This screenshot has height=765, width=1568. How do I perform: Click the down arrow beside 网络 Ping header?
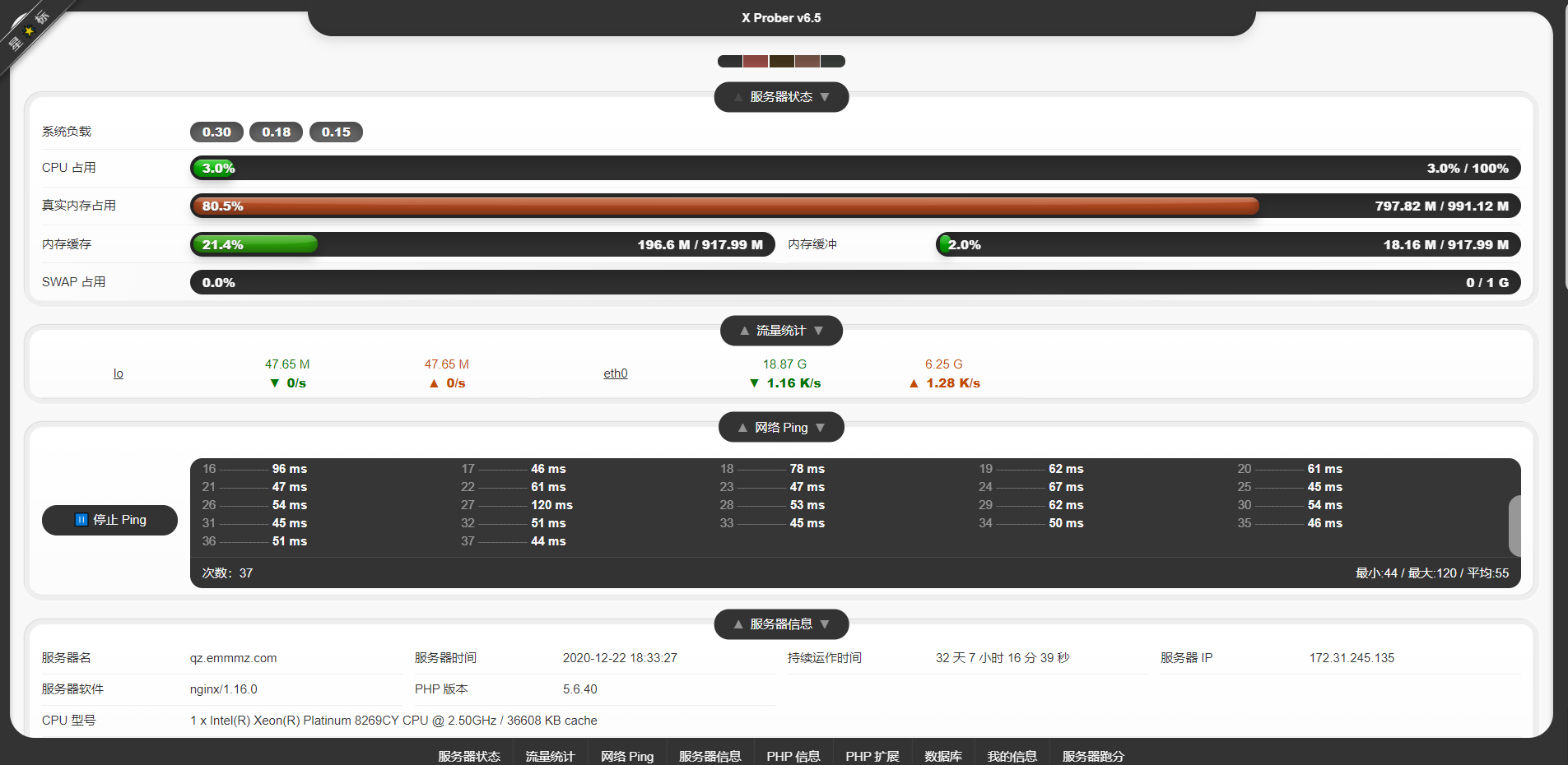(820, 428)
